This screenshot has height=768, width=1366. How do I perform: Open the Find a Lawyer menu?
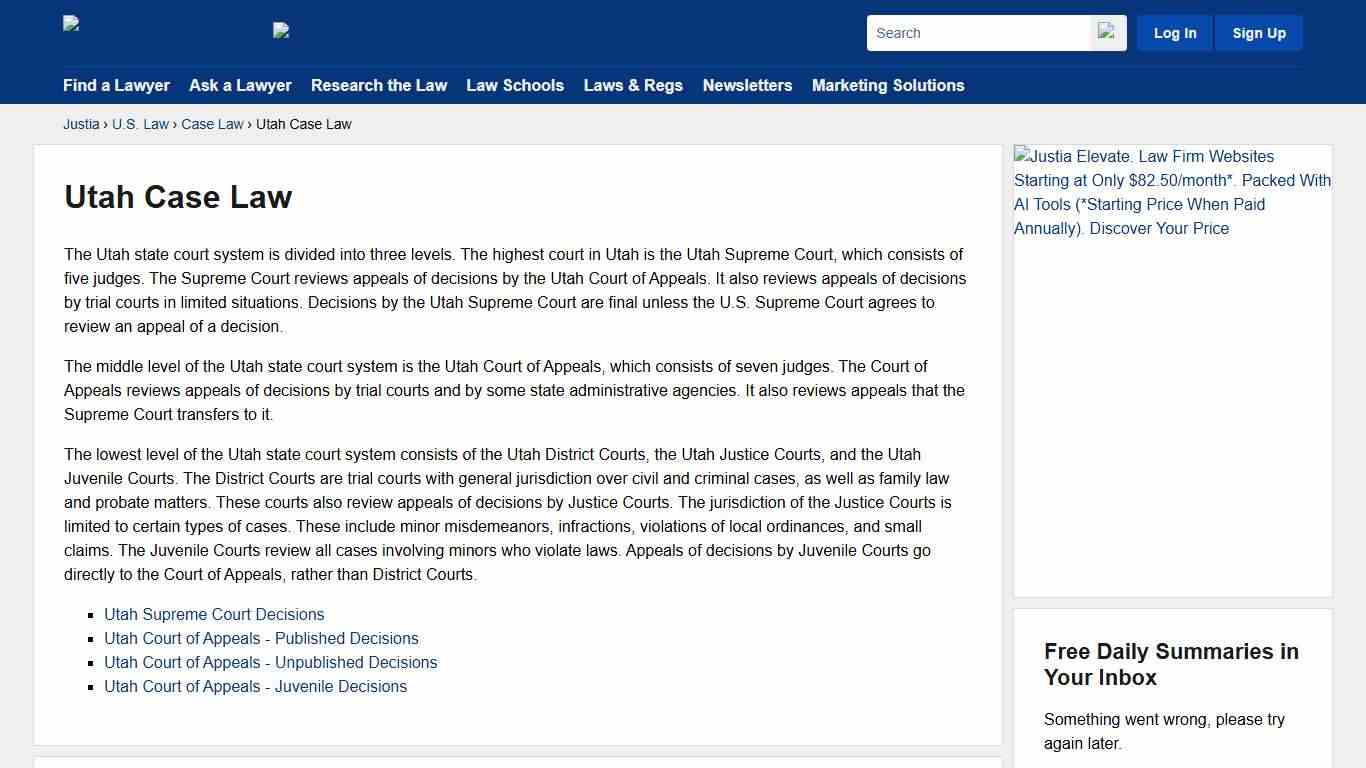point(116,85)
